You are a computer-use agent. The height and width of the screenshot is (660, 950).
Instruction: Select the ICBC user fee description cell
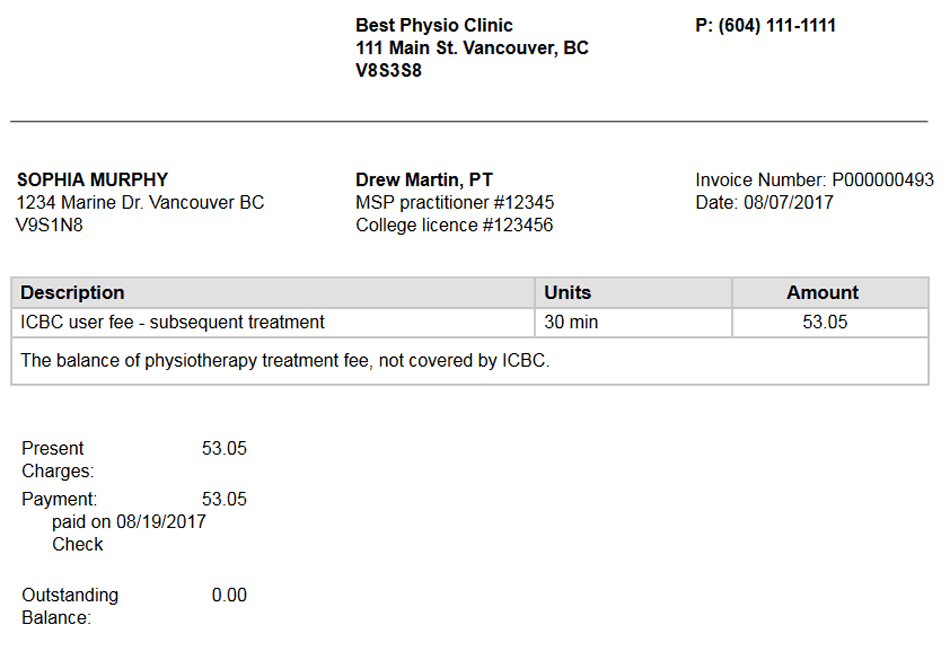(x=172, y=323)
